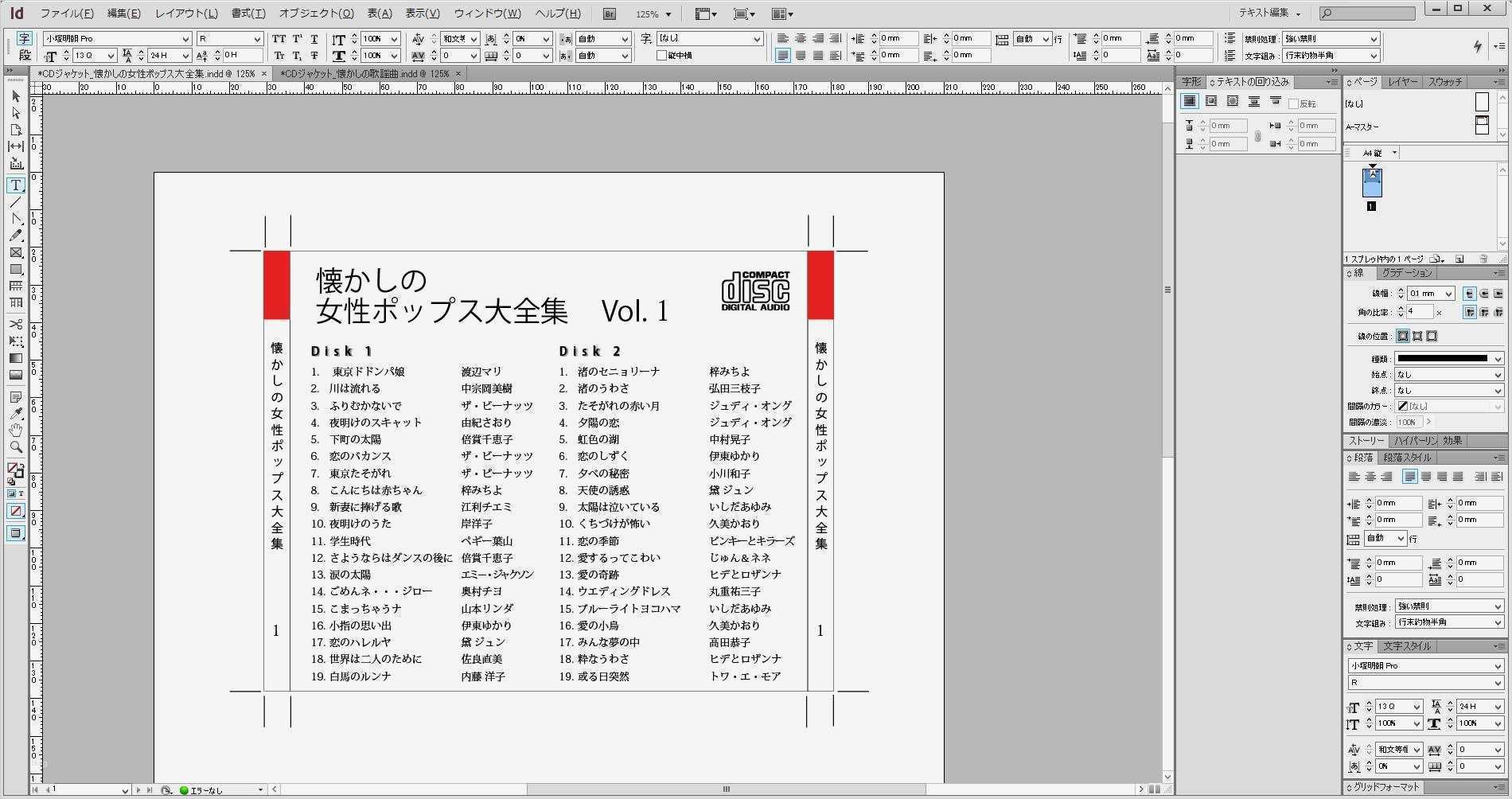Open the 書式(T) menu

(247, 14)
